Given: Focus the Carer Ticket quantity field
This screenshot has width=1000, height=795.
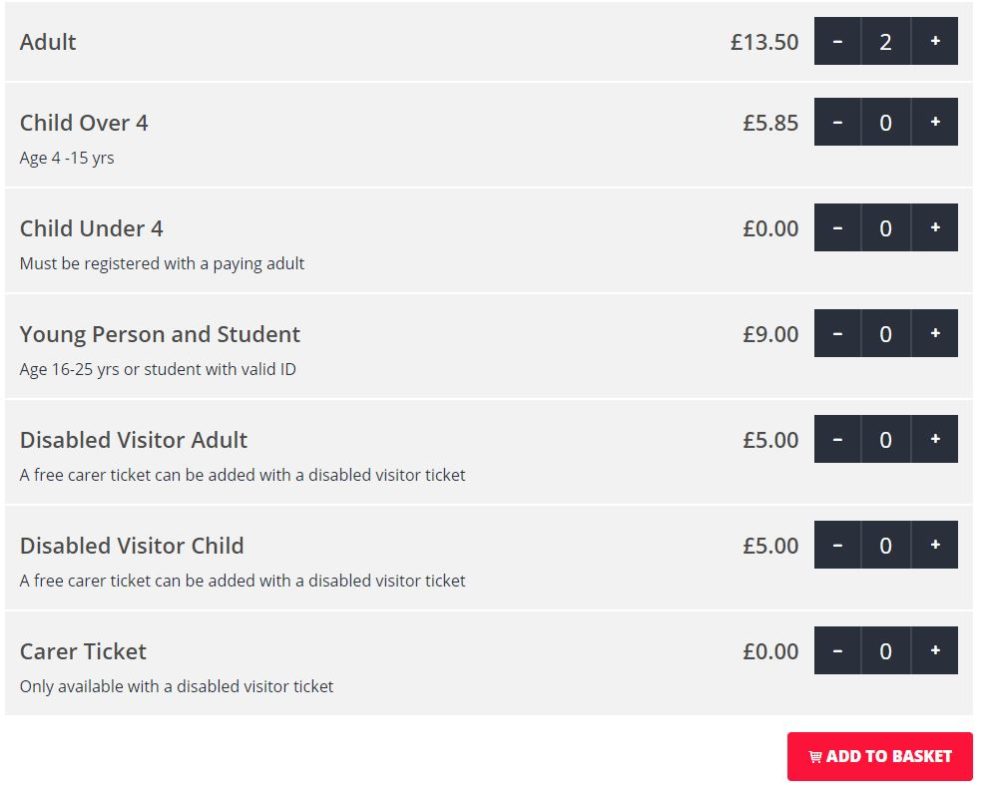Looking at the screenshot, I should point(886,651).
